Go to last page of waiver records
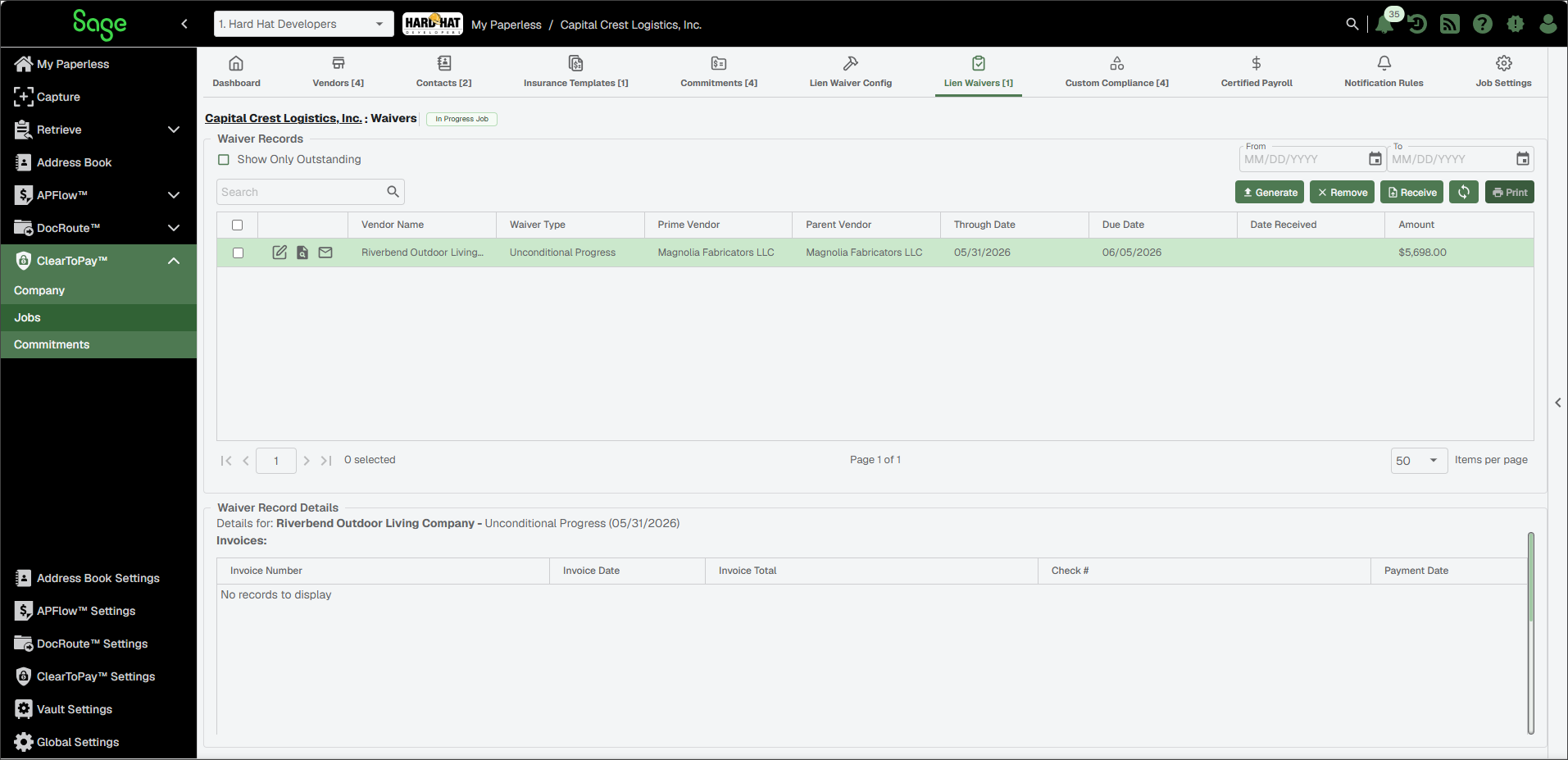This screenshot has height=760, width=1568. pyautogui.click(x=326, y=461)
